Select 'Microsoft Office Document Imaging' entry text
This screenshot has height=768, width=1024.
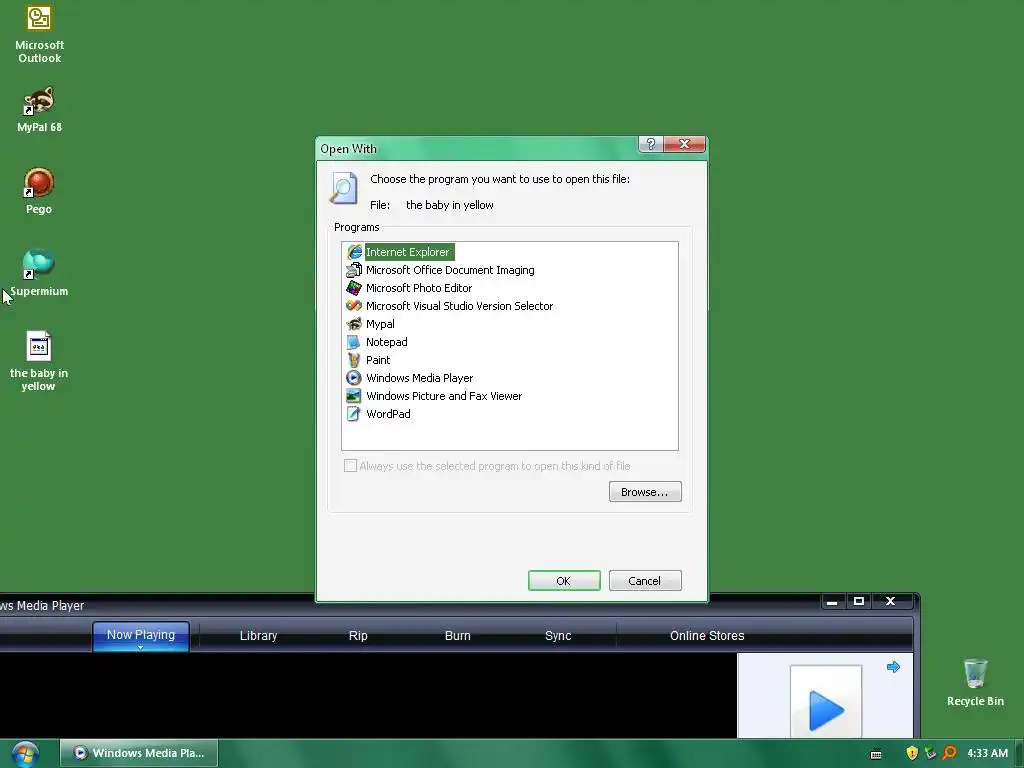(450, 270)
